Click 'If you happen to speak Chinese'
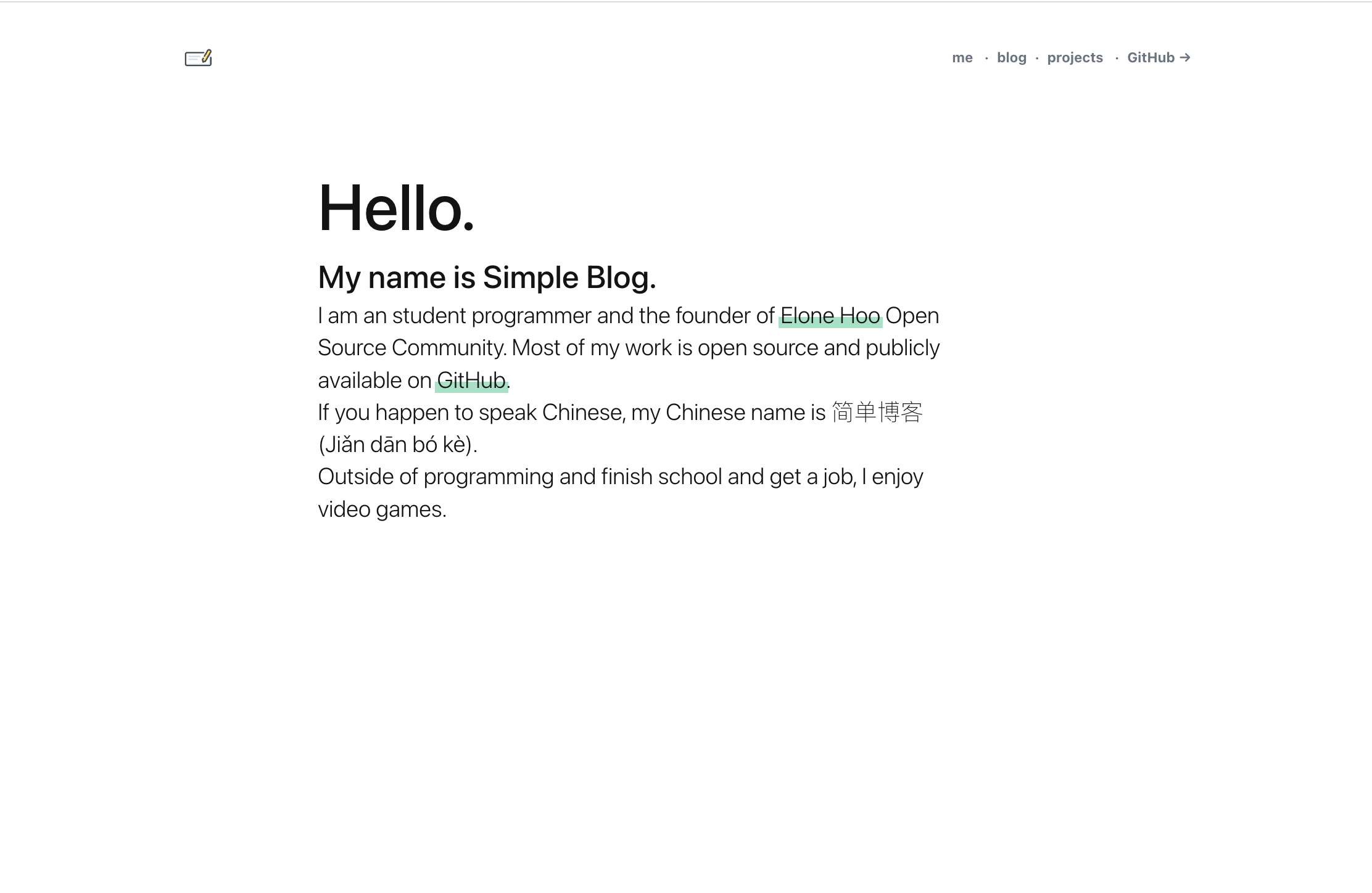The height and width of the screenshot is (893, 1372). point(471,413)
